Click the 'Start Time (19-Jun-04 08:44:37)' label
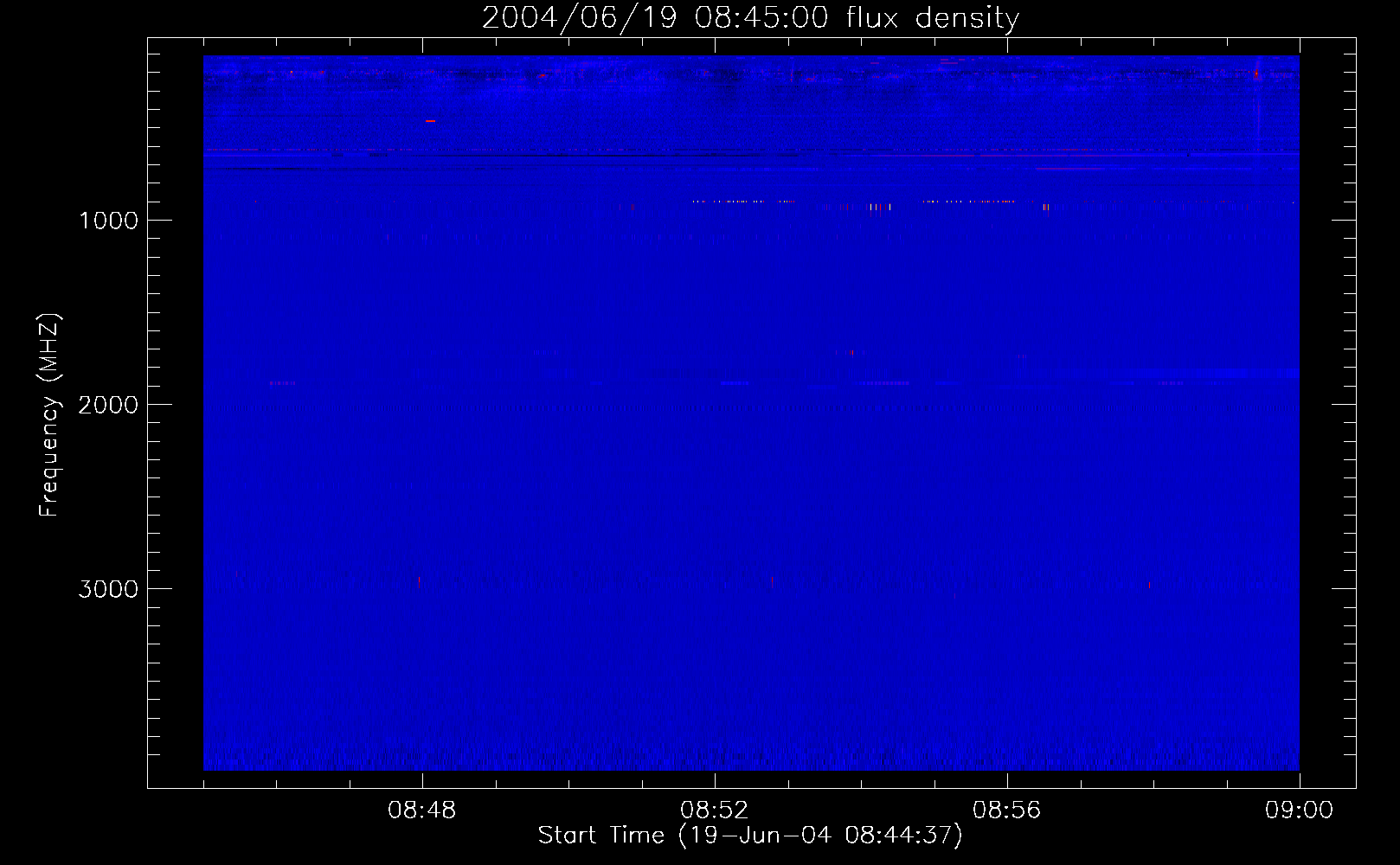The width and height of the screenshot is (1400, 865). (x=750, y=836)
